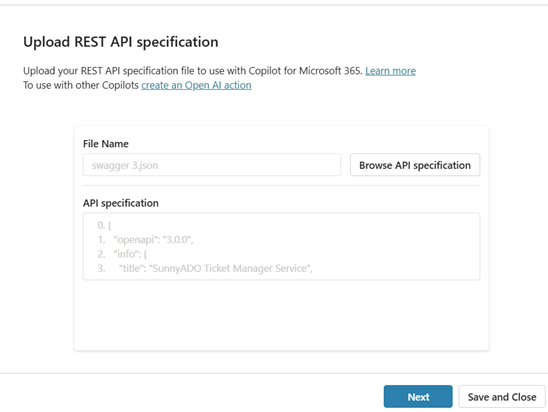Click the "openapi": "3.0.0" line
The image size is (548, 412).
click(x=153, y=240)
